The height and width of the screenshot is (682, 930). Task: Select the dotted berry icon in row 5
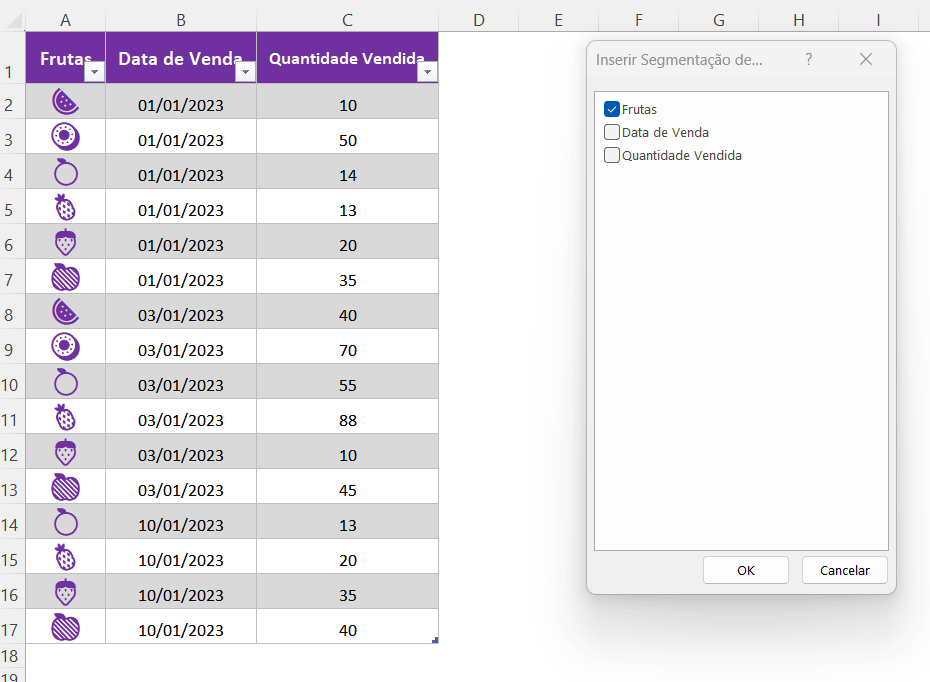65,208
